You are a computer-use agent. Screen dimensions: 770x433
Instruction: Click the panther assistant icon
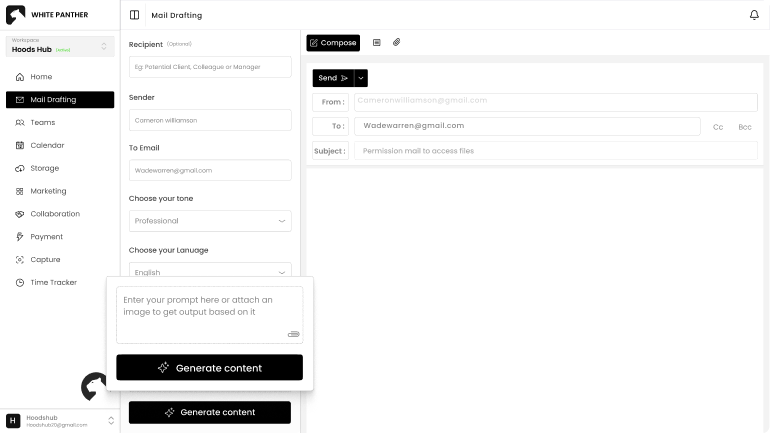(94, 386)
